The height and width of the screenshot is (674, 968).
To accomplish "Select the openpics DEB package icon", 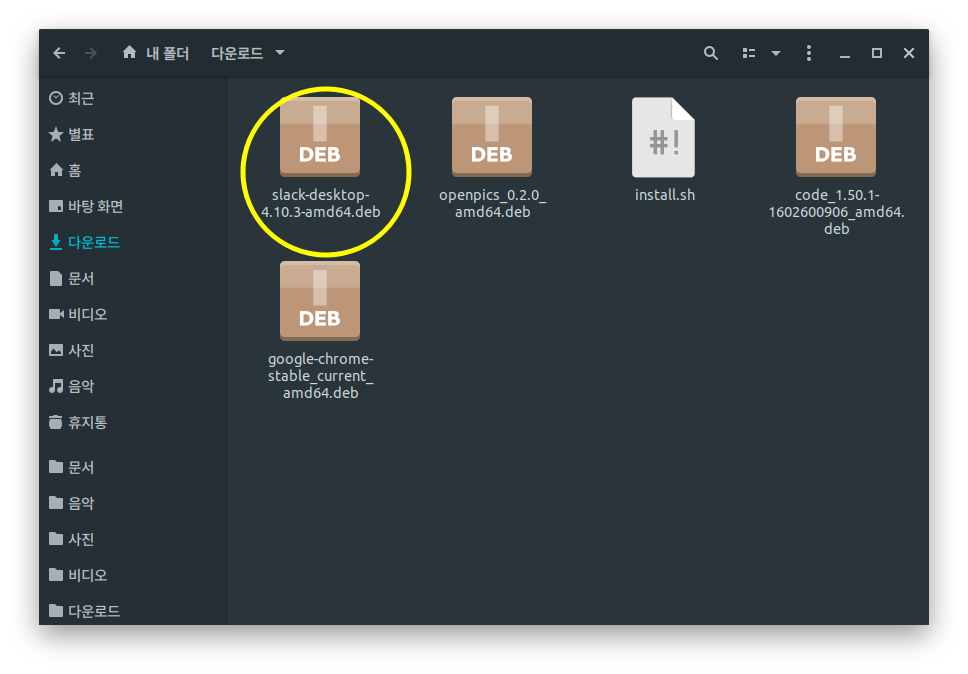I will click(492, 137).
